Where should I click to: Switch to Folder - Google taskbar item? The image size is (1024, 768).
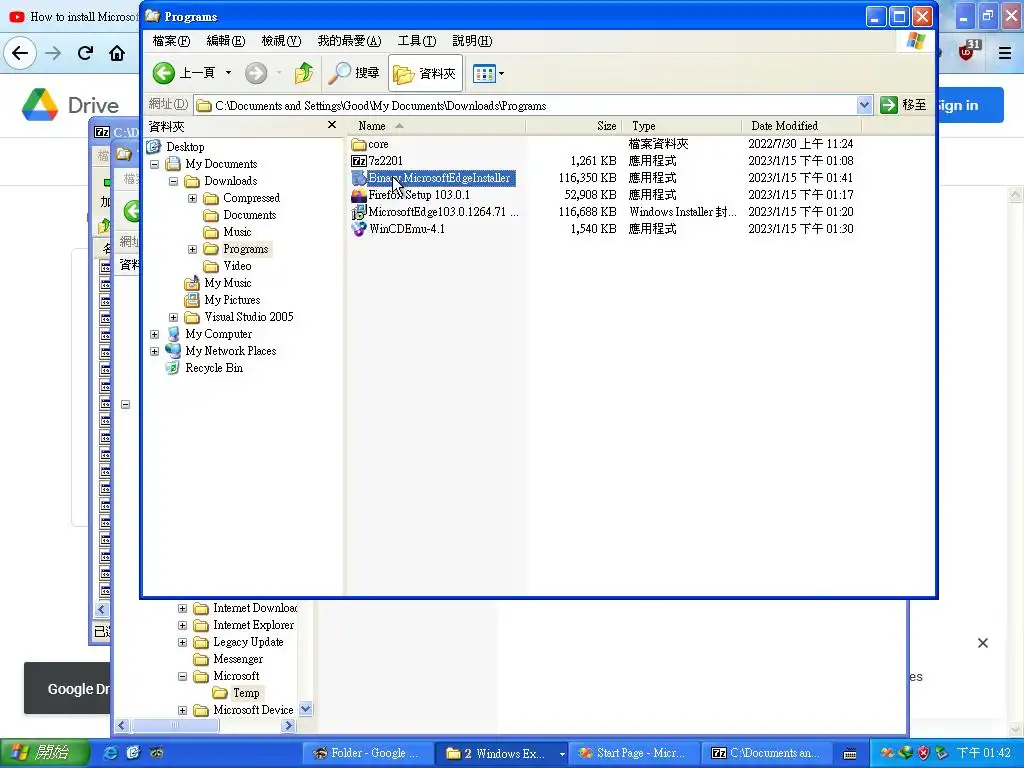[x=368, y=753]
